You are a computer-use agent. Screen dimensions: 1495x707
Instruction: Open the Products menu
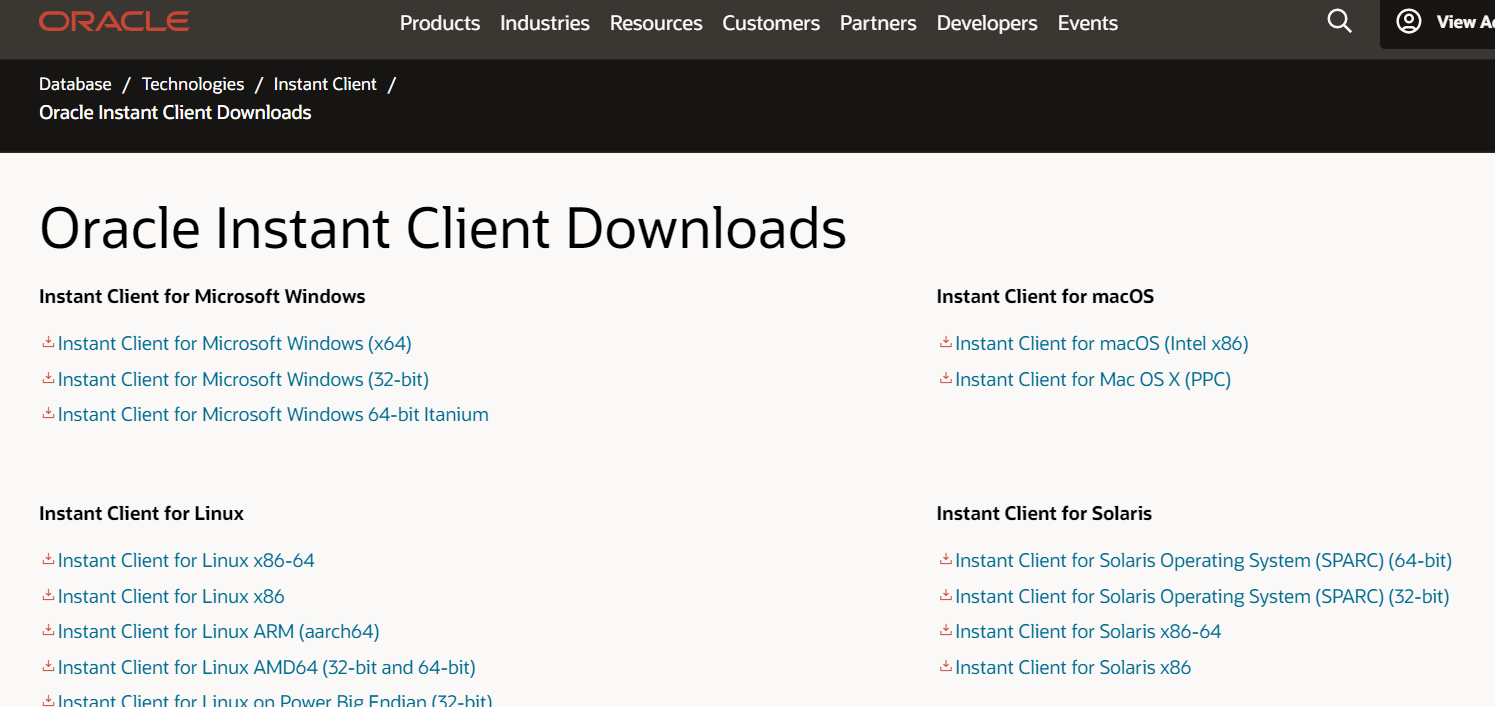440,23
